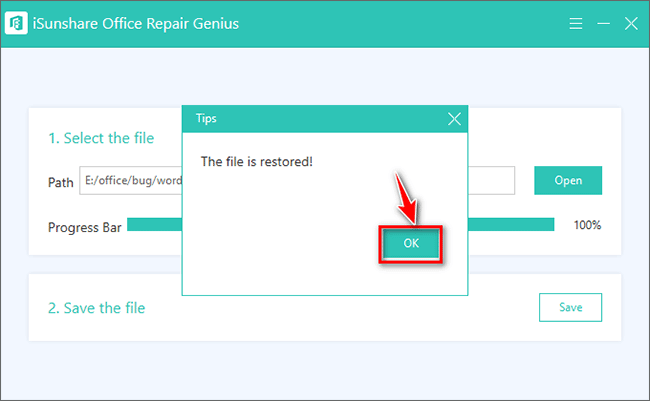Minimize the Office Repair Genius window
The image size is (650, 401).
click(603, 23)
